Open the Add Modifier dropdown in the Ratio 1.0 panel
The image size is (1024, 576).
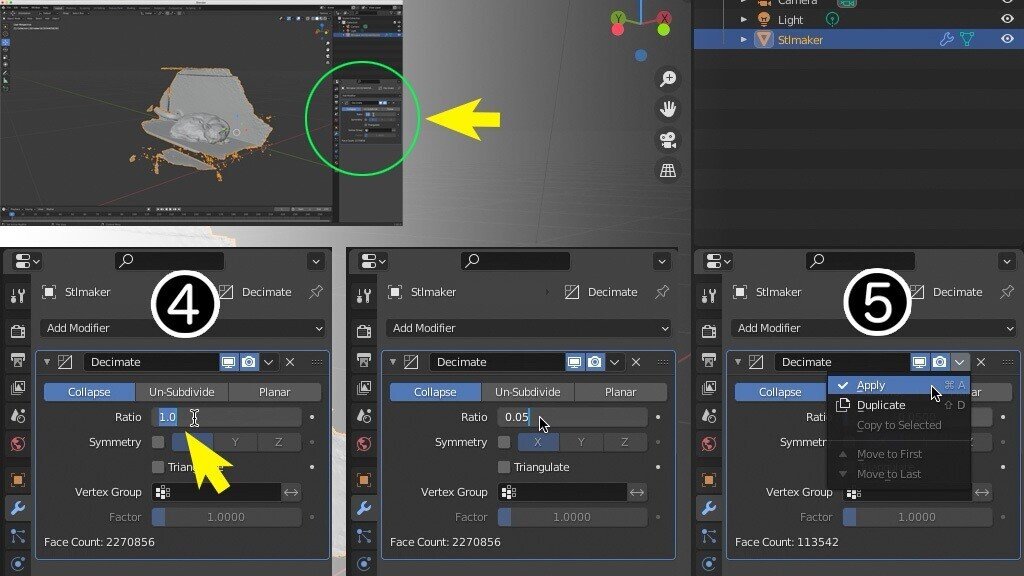tap(184, 328)
